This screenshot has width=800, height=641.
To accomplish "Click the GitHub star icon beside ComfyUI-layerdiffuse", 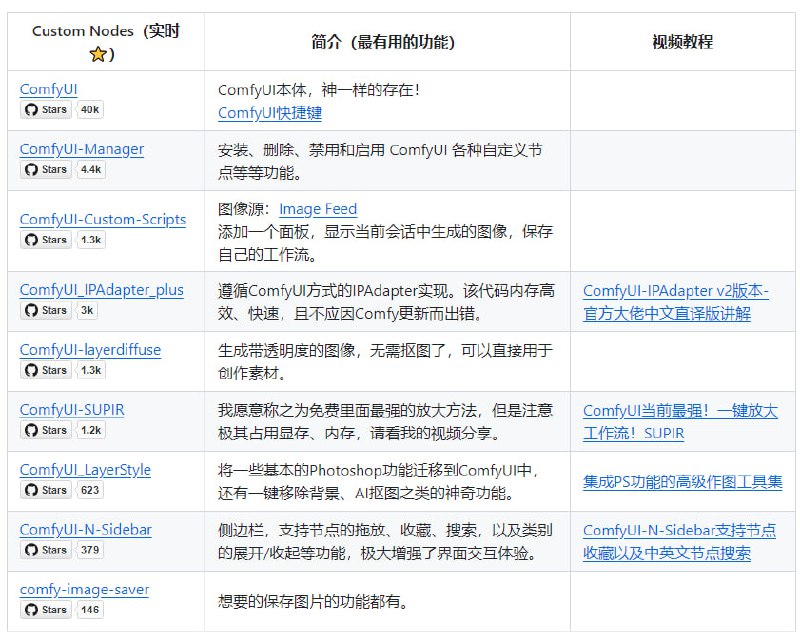I will click(30, 370).
